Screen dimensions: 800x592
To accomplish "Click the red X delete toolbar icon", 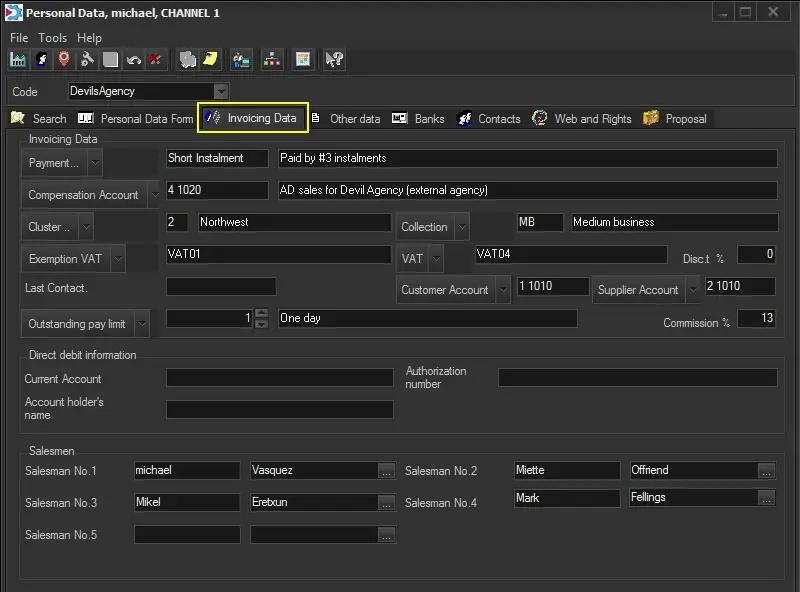I will coord(156,60).
